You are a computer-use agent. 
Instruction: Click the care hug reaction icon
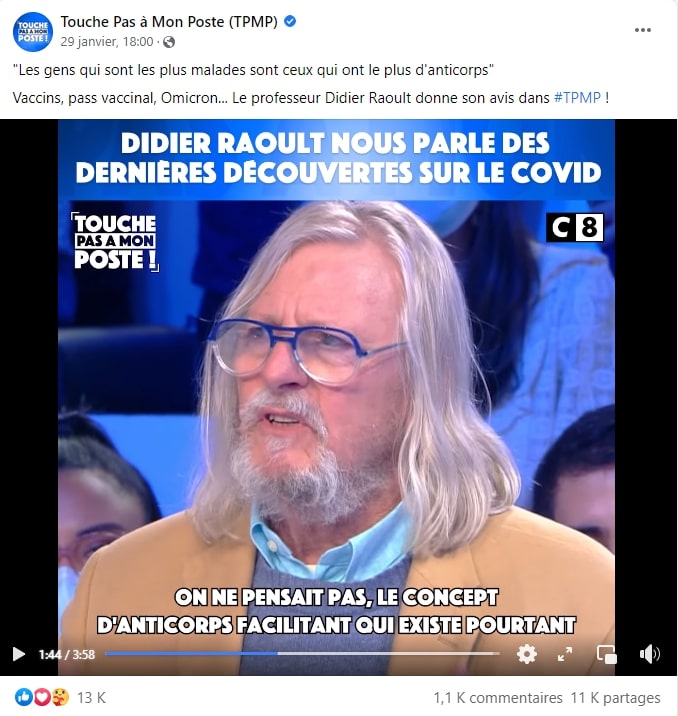tap(60, 697)
